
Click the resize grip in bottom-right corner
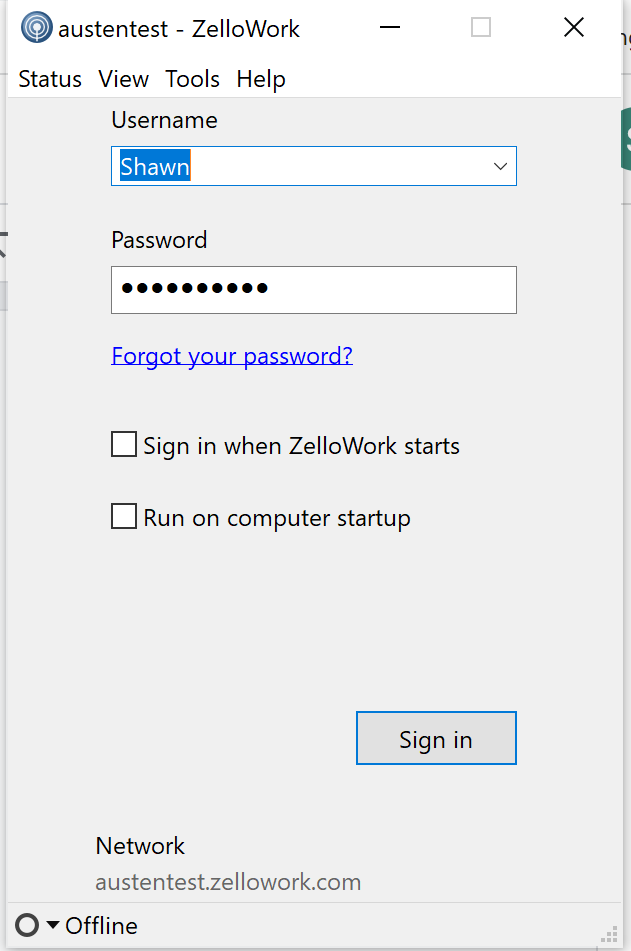(610, 936)
